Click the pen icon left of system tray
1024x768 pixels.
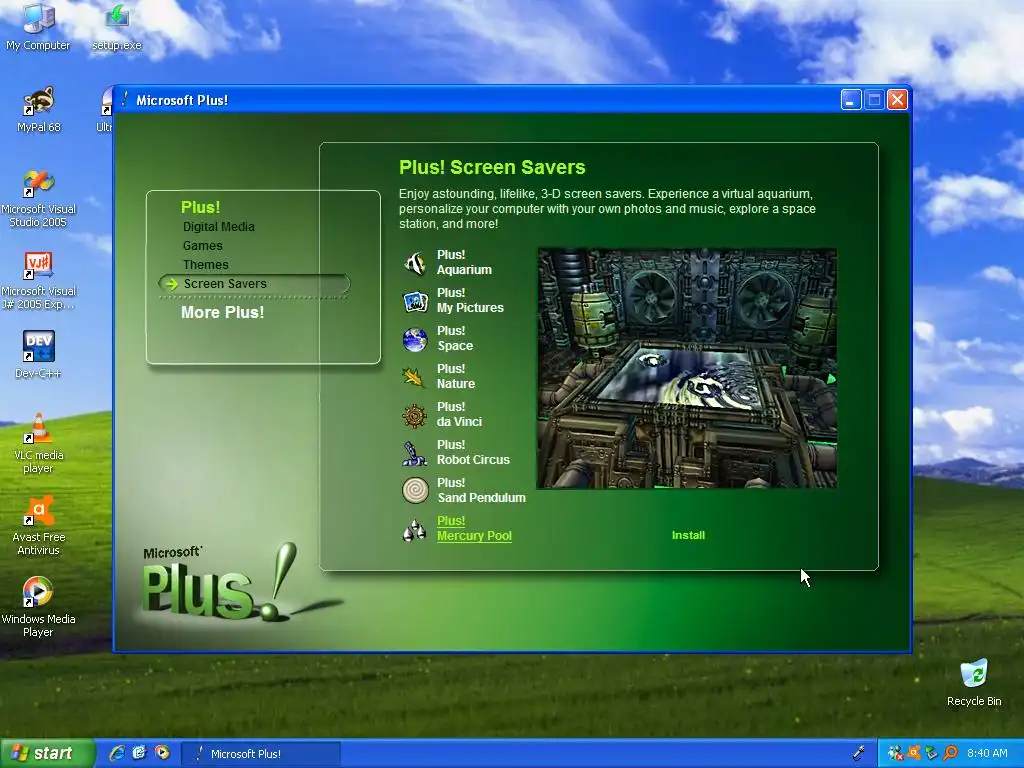click(x=859, y=753)
